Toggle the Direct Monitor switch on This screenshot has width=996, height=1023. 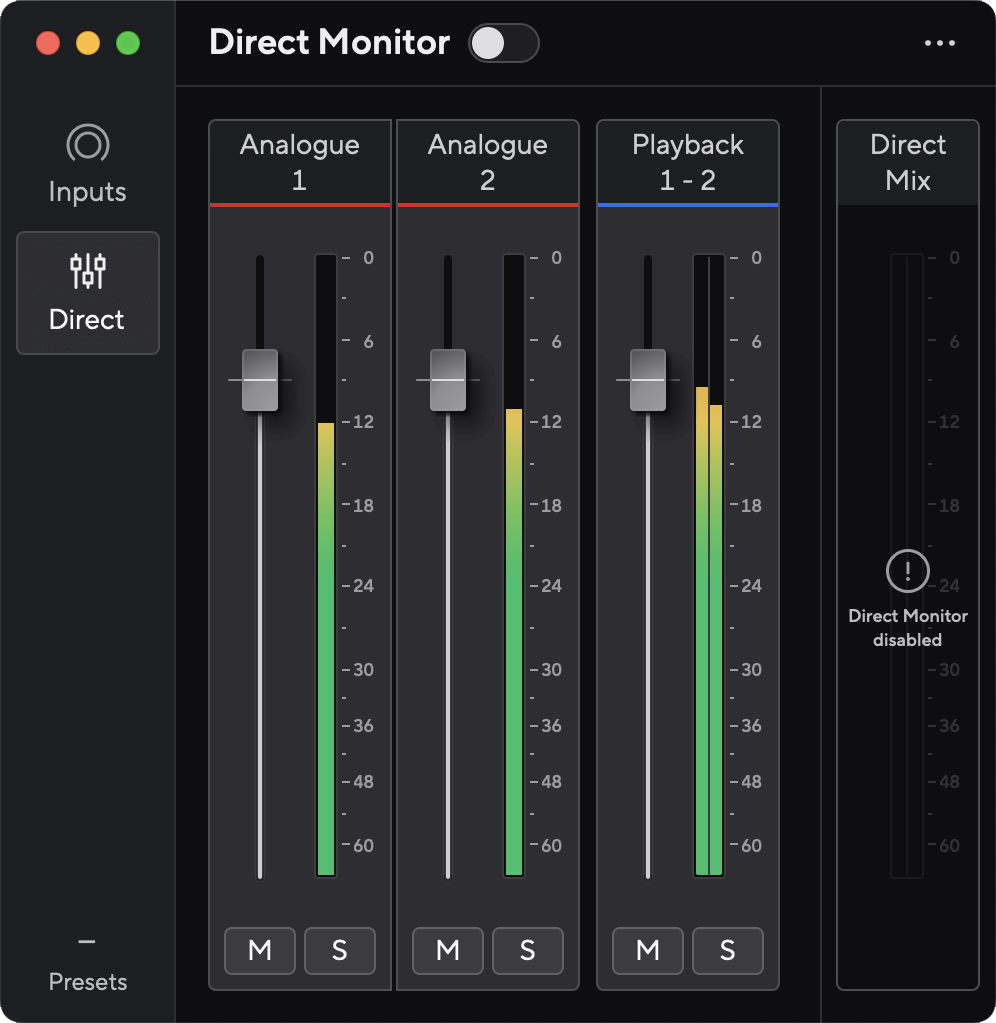pyautogui.click(x=504, y=43)
